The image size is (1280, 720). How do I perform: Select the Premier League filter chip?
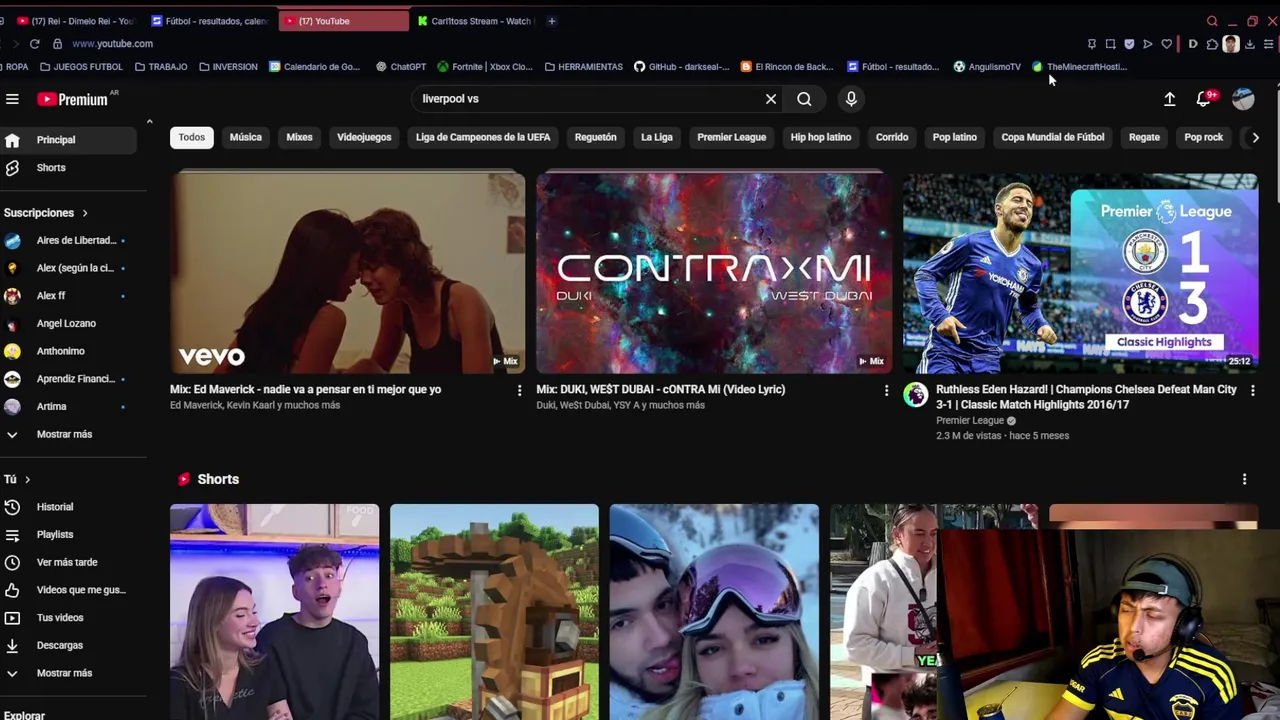coord(731,137)
